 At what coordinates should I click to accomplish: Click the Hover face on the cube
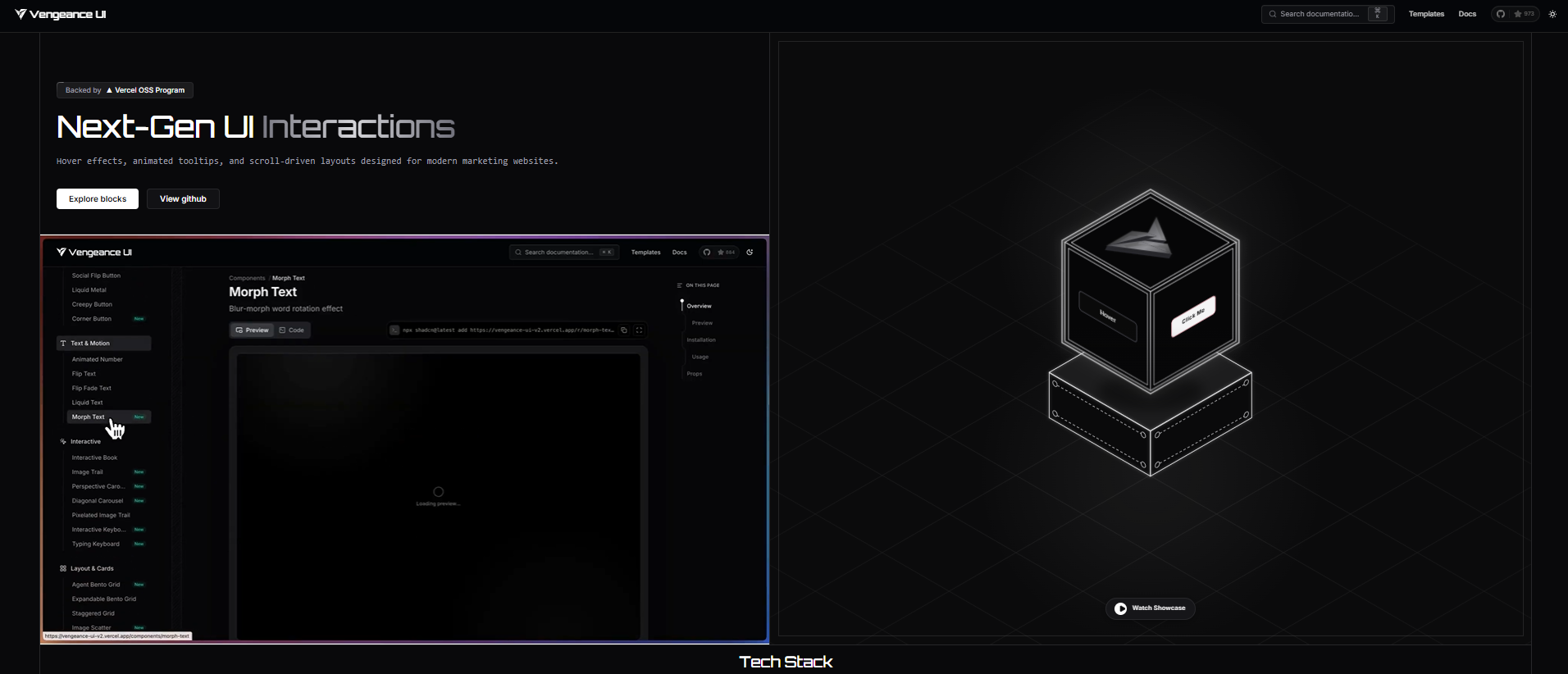tap(1108, 316)
